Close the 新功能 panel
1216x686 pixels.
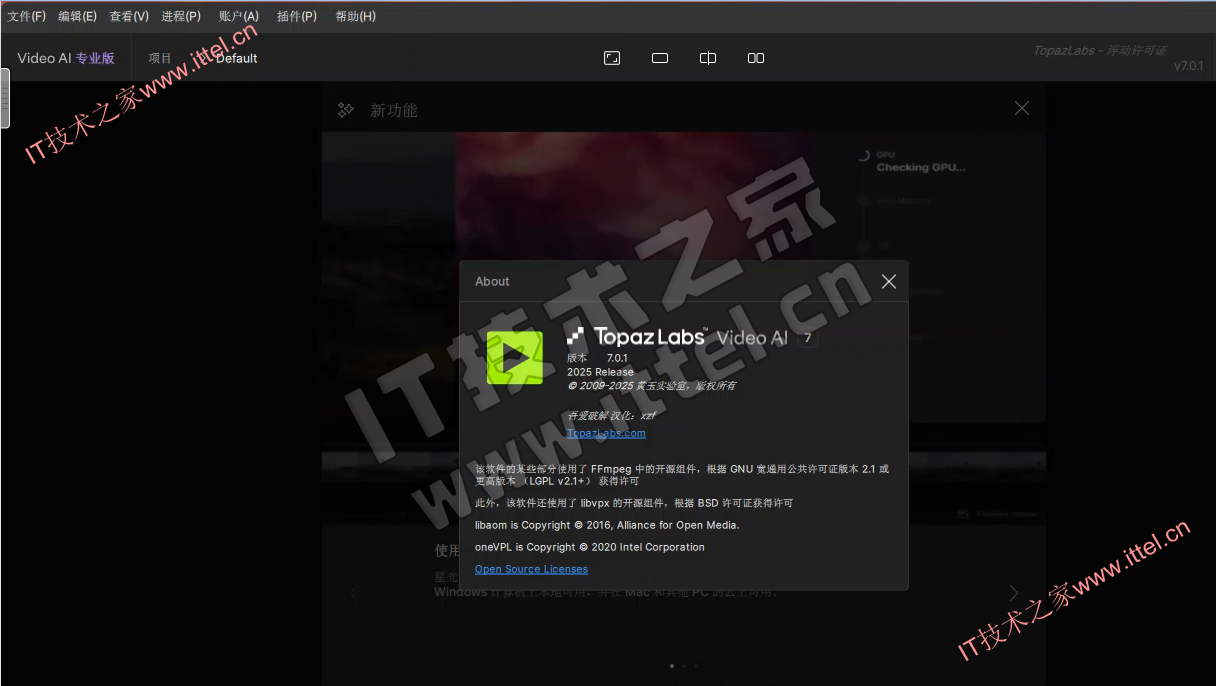coord(1021,108)
